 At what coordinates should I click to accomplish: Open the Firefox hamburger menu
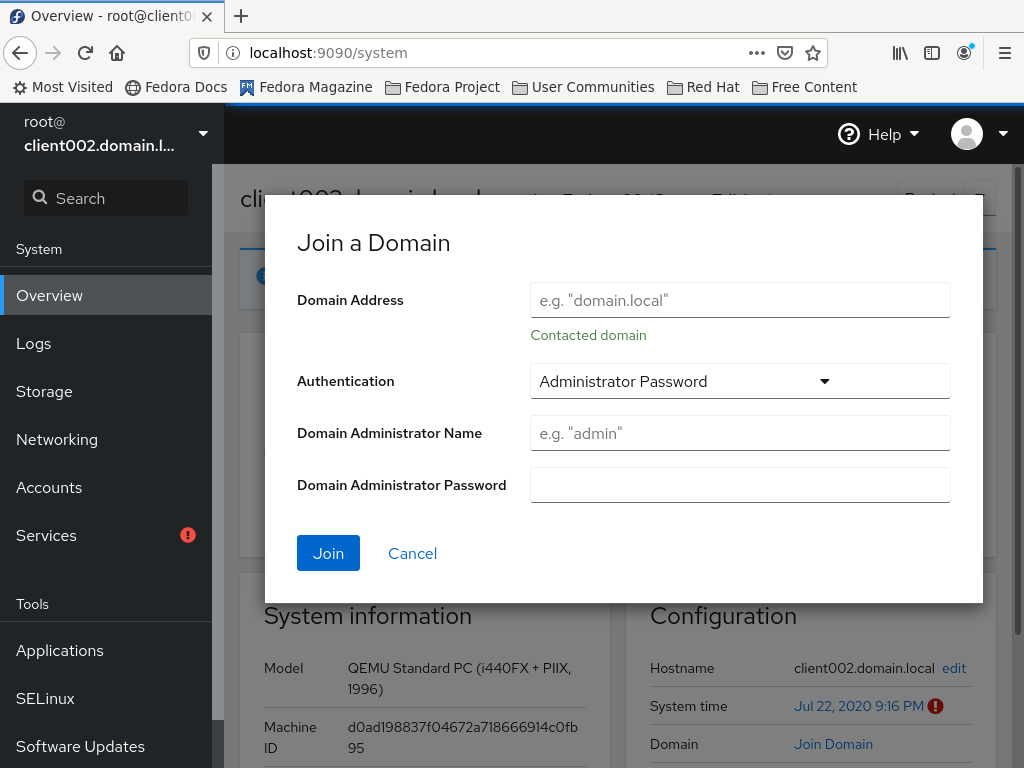click(x=1004, y=53)
